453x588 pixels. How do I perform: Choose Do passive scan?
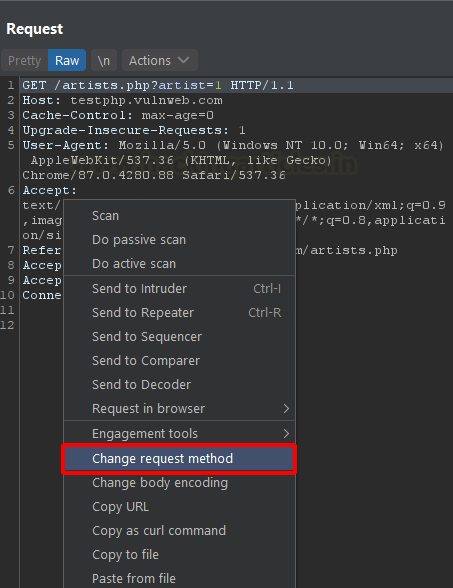point(179,240)
